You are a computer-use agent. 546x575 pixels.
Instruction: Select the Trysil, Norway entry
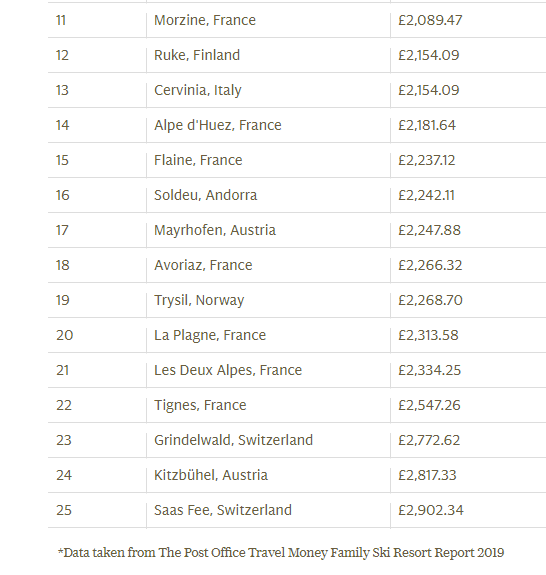[x=199, y=300]
